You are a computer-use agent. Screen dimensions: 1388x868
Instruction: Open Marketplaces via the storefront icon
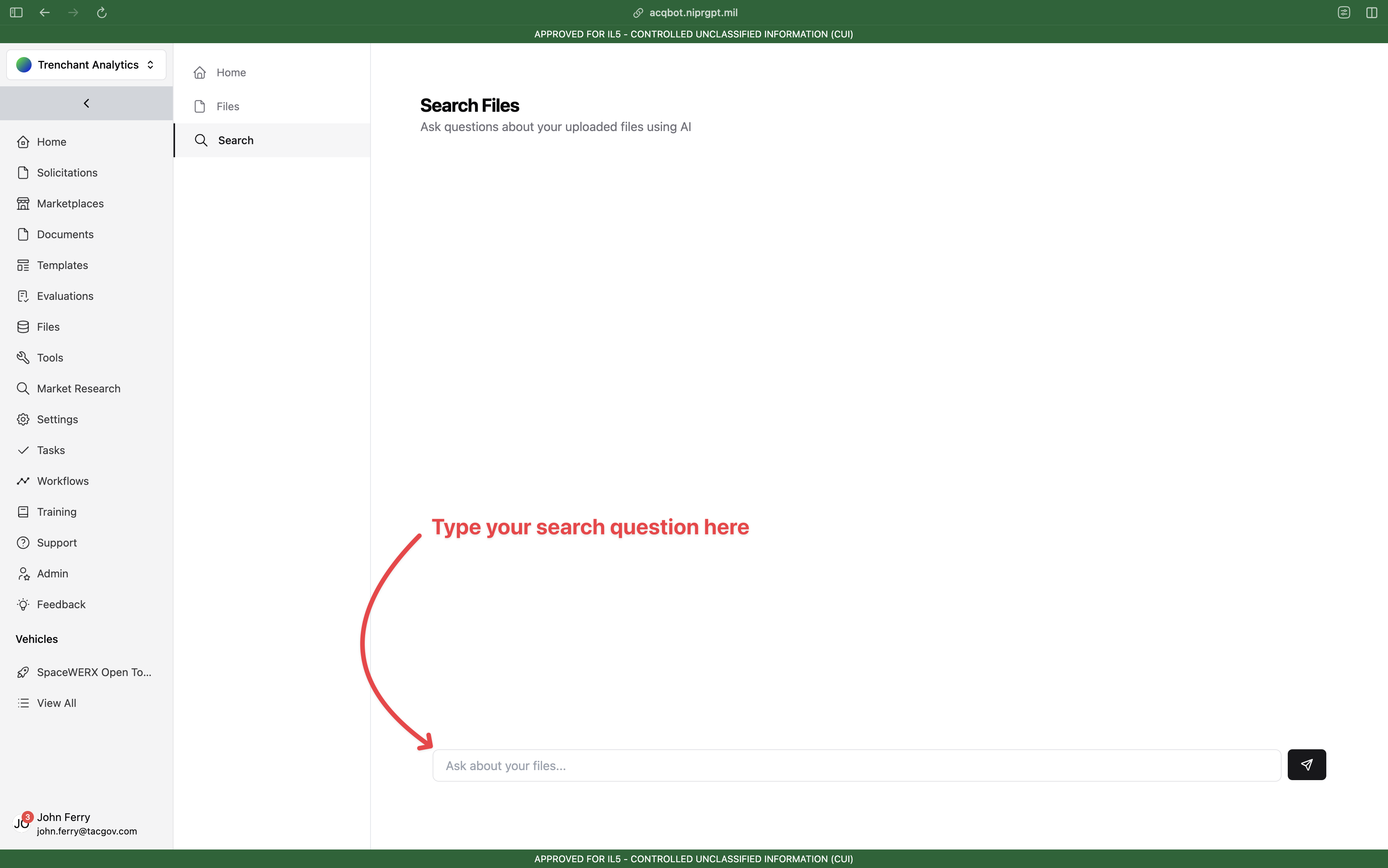(23, 203)
